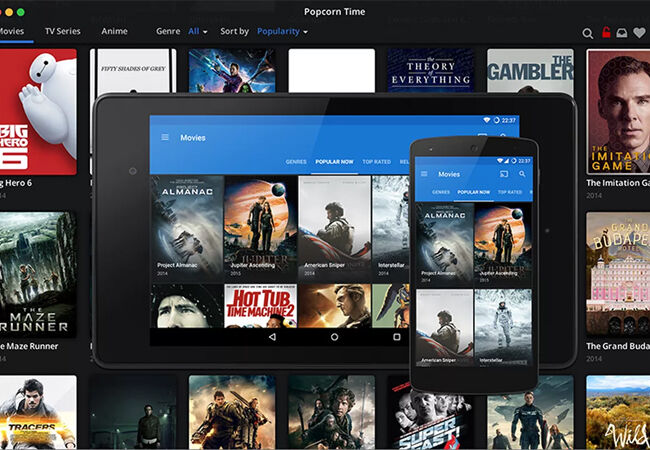Open the Tracers poster in the bottom row
650x450 pixels.
(38, 412)
